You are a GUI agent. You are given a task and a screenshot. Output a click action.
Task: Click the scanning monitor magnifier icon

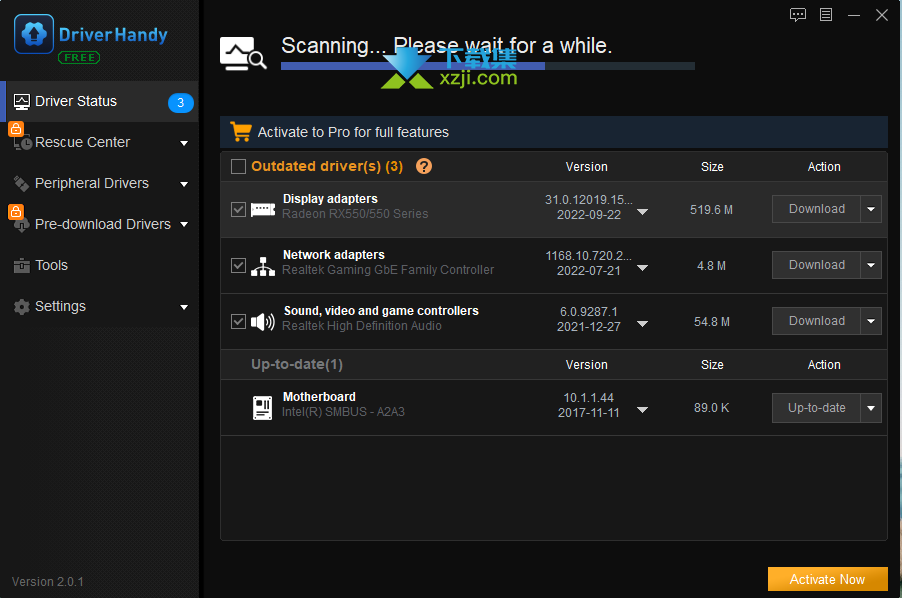[243, 54]
